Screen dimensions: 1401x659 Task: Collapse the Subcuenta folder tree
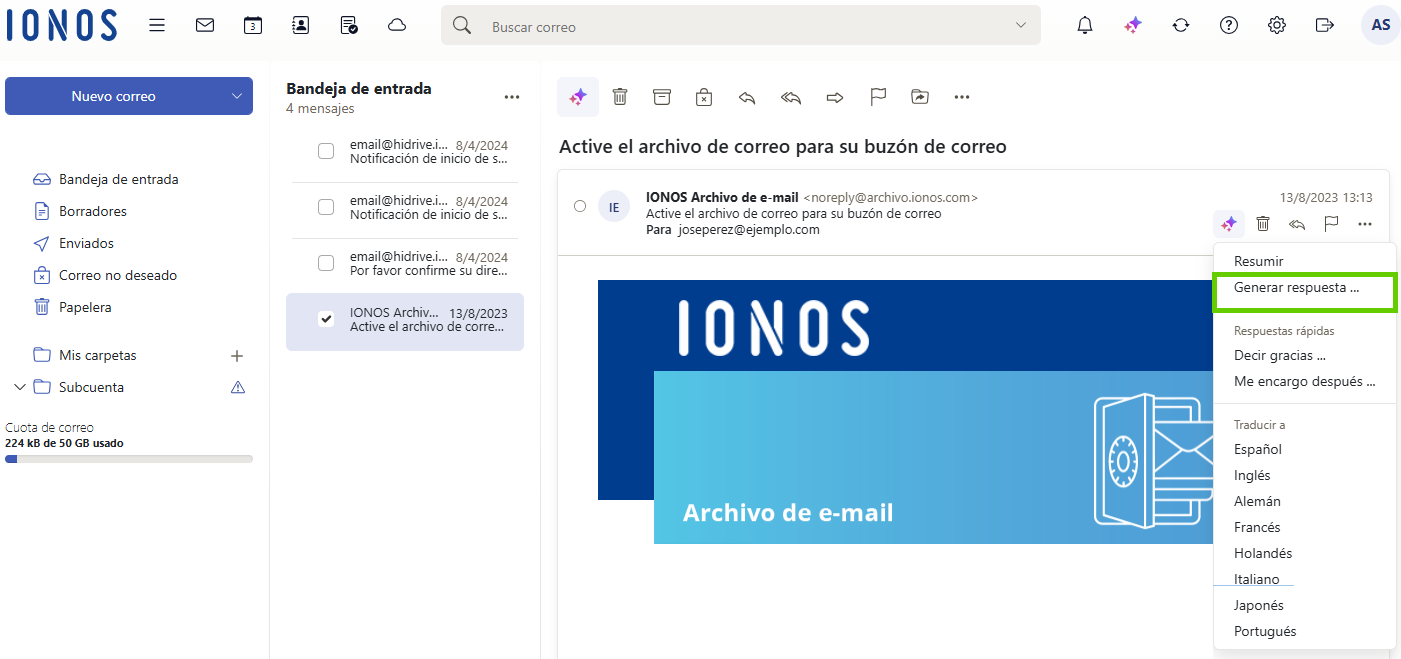(19, 387)
